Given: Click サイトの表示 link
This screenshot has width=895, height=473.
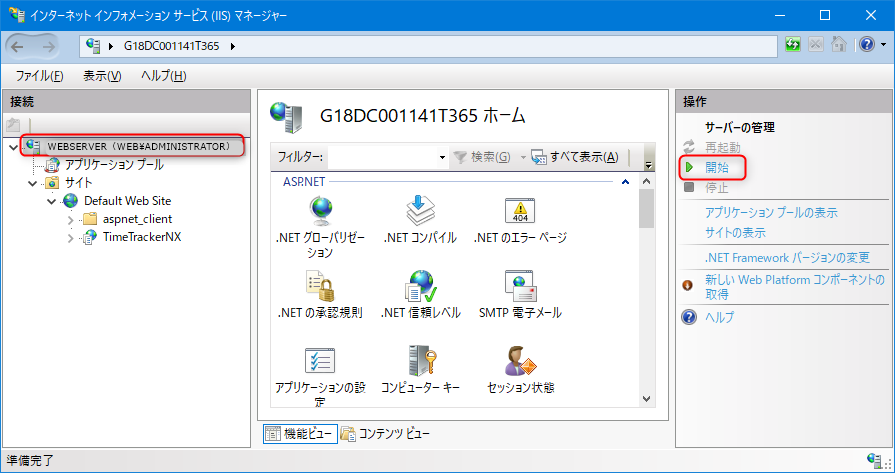Looking at the screenshot, I should pyautogui.click(x=735, y=233).
